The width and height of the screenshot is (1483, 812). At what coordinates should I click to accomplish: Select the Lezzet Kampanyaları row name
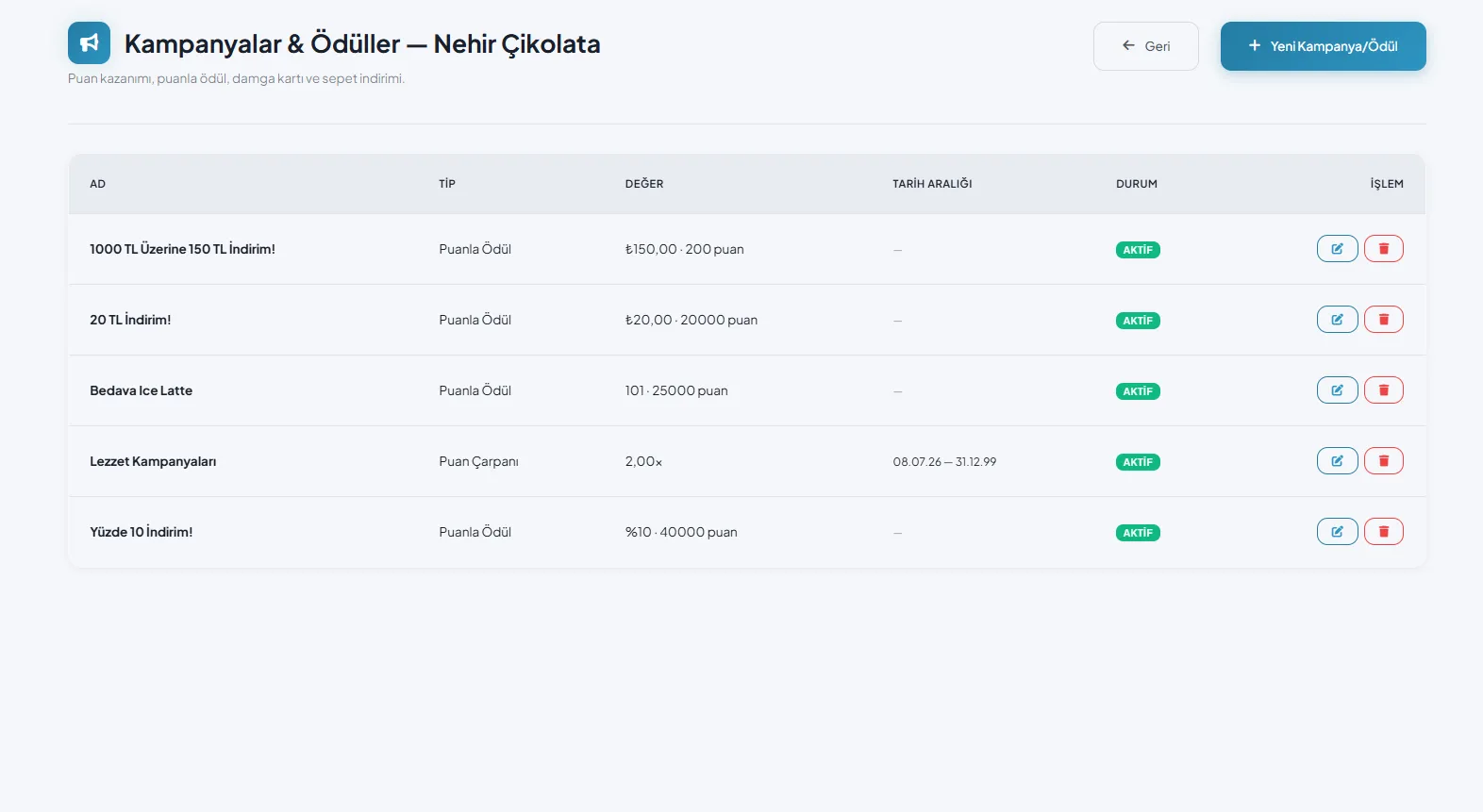[x=153, y=461]
